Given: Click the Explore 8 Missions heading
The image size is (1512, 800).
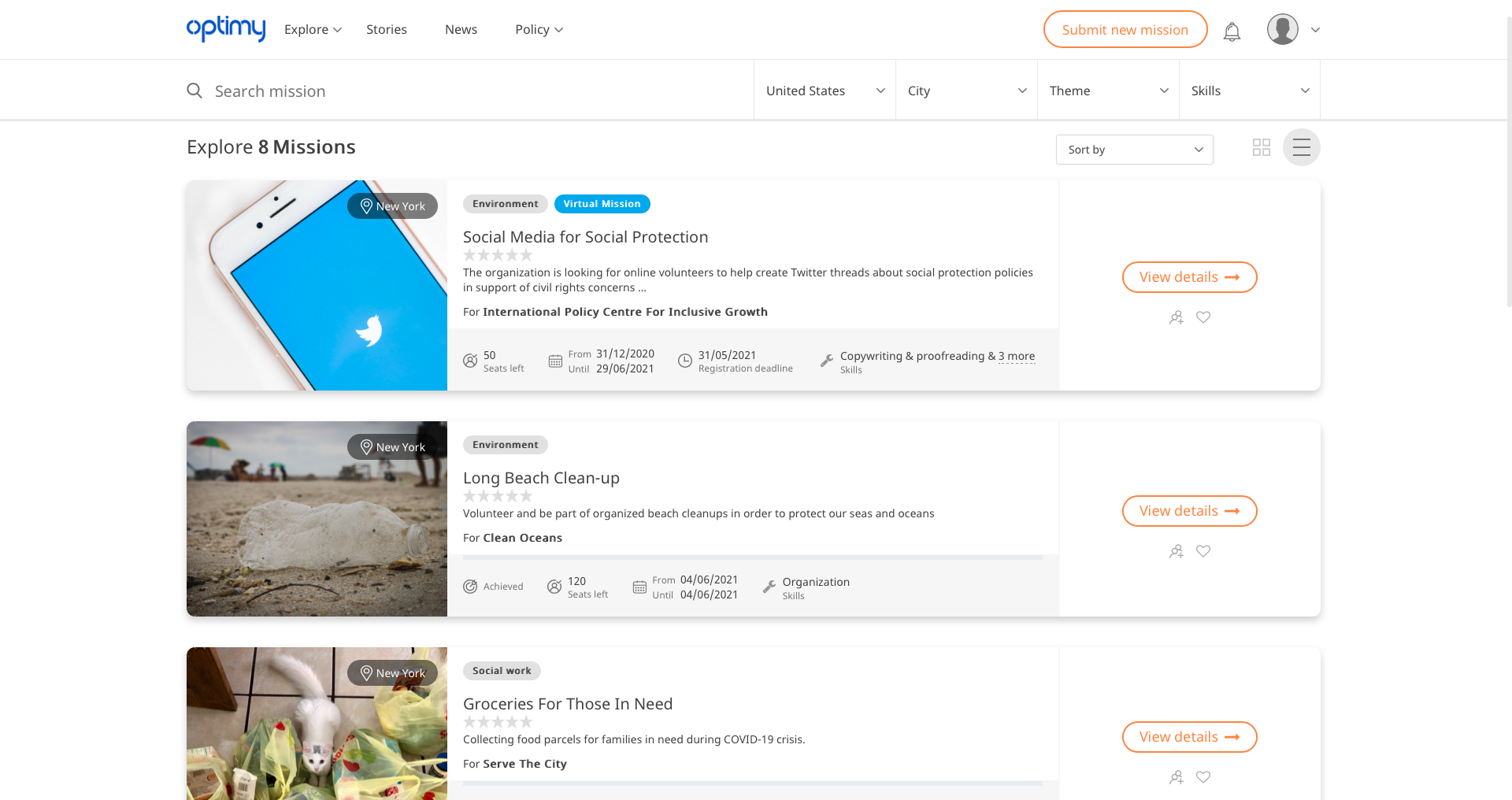Looking at the screenshot, I should (271, 147).
